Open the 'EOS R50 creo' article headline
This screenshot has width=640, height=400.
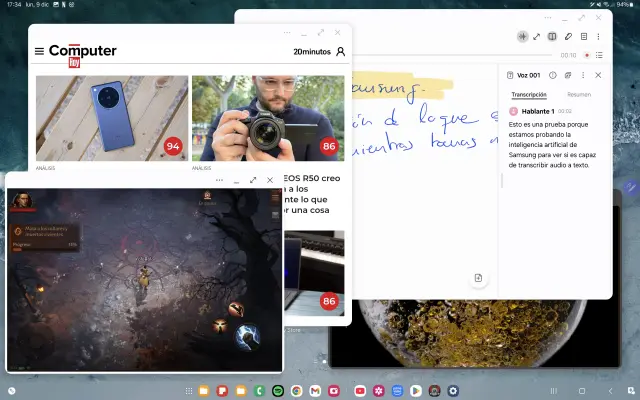click(x=311, y=178)
